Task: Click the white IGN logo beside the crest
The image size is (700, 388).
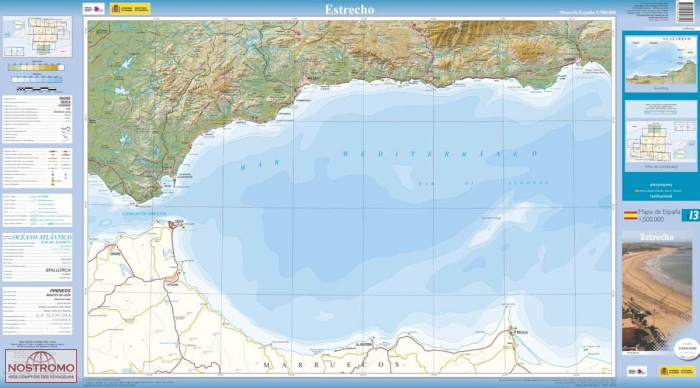Action: click(93, 9)
